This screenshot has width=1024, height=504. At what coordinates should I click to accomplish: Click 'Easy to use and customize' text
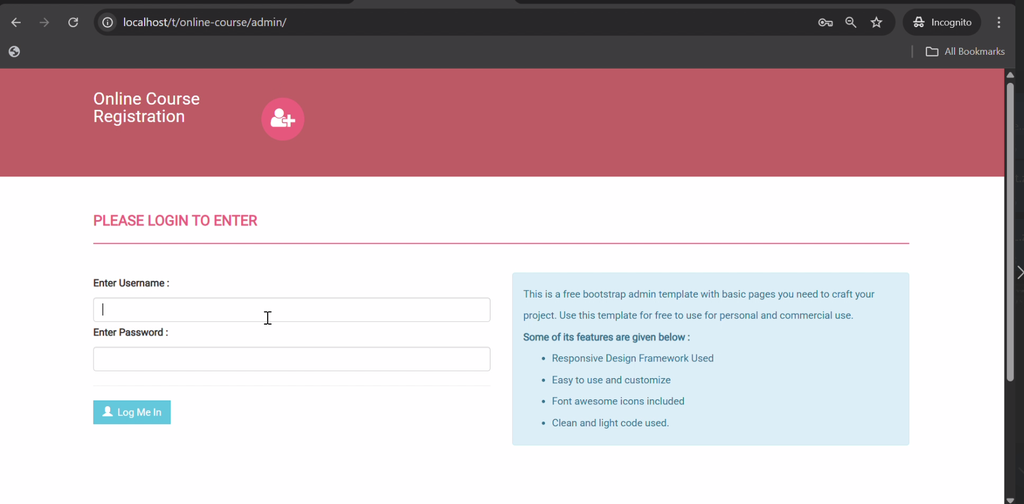point(611,380)
